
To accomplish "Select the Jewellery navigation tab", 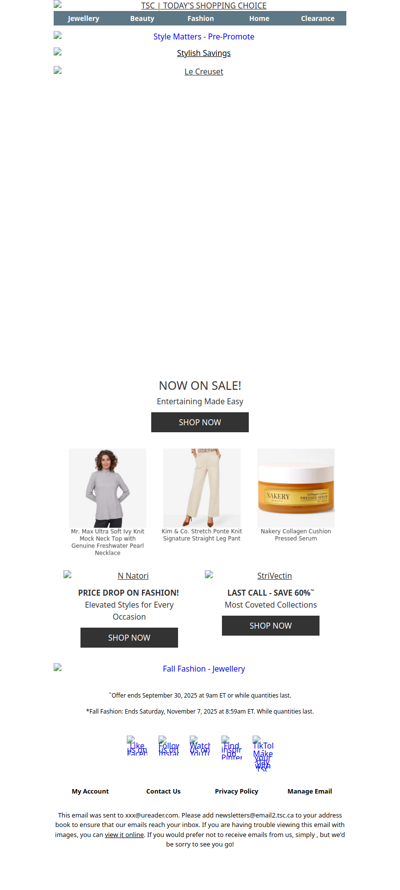I will click(x=83, y=18).
